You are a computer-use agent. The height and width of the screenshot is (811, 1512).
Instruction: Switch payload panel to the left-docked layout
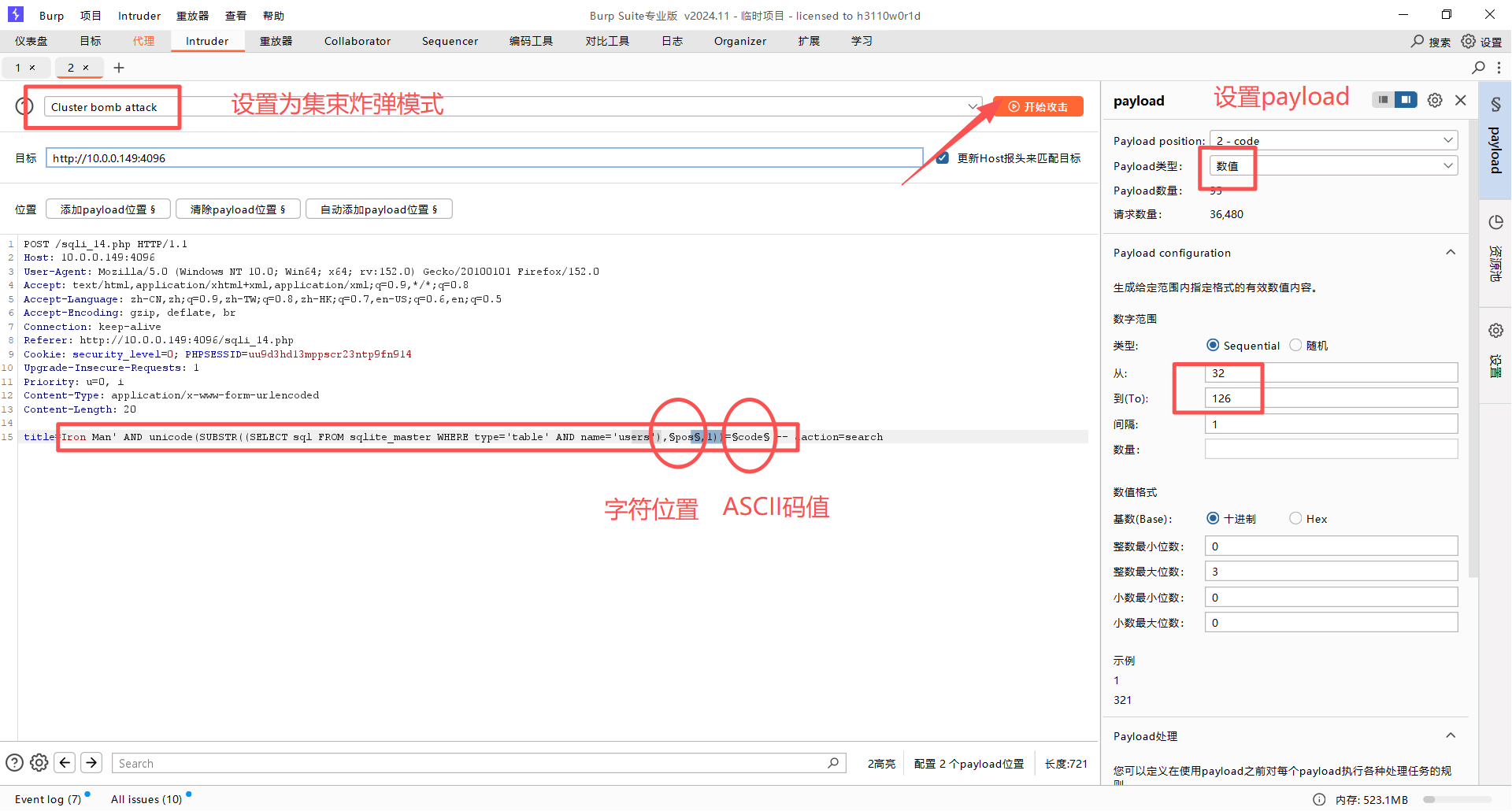point(1383,100)
